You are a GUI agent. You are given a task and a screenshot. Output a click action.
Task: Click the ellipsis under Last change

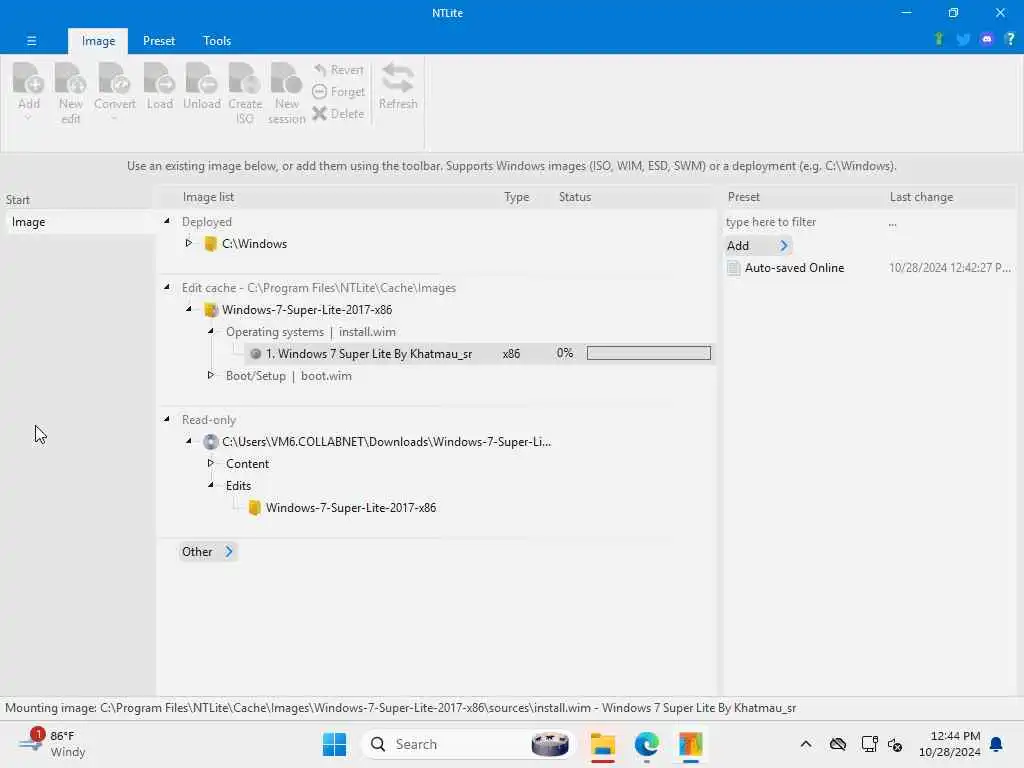tap(892, 224)
